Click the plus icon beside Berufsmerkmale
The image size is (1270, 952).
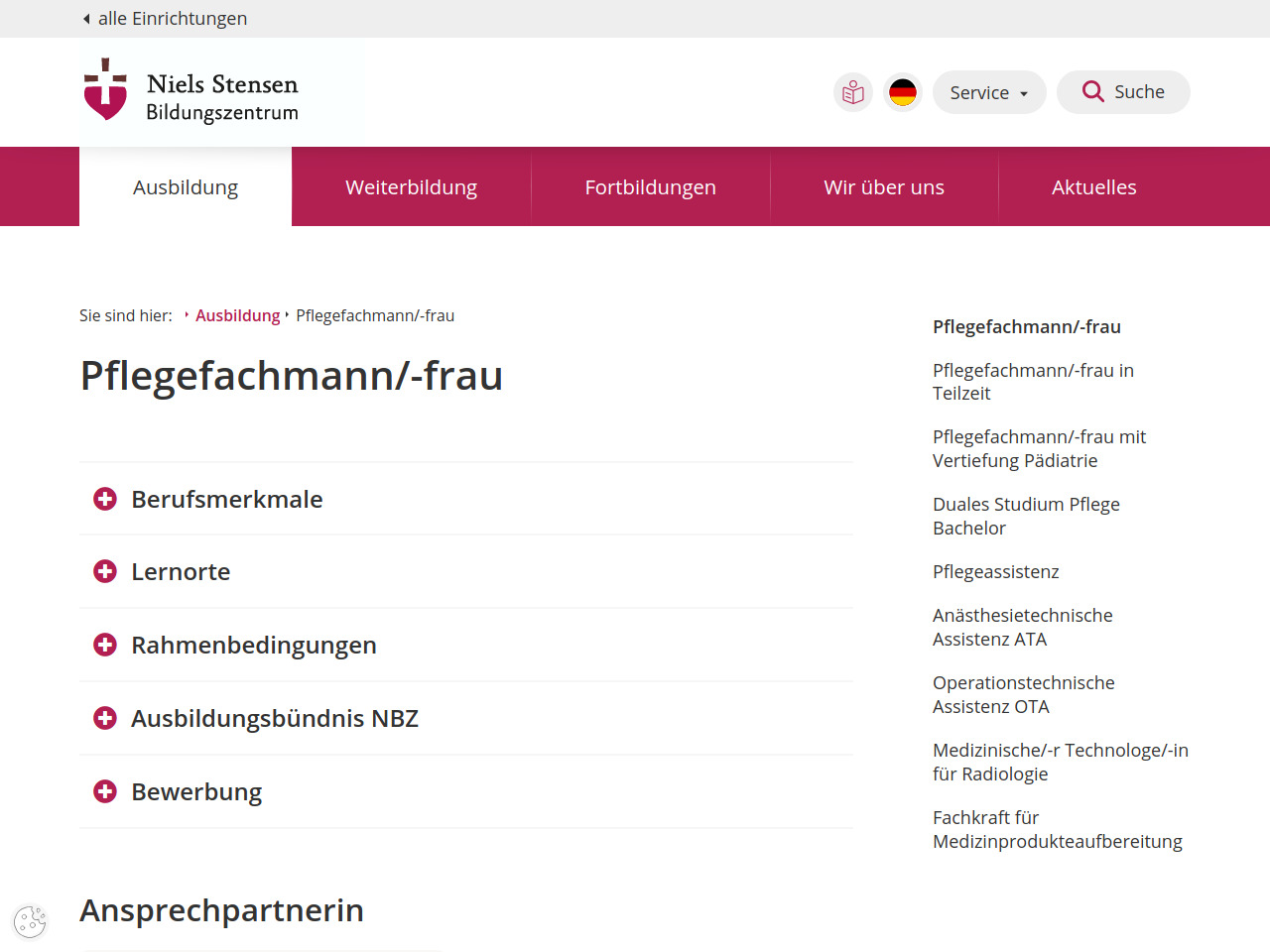105,499
